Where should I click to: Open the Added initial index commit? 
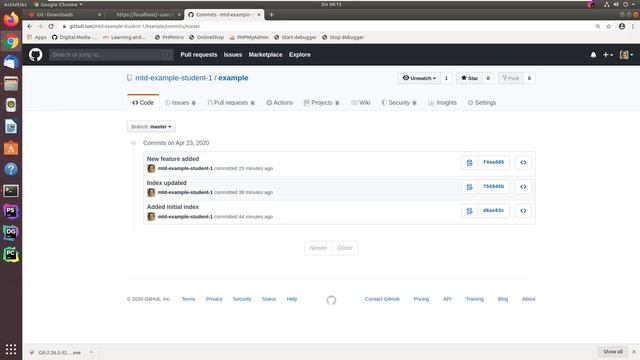[173, 207]
